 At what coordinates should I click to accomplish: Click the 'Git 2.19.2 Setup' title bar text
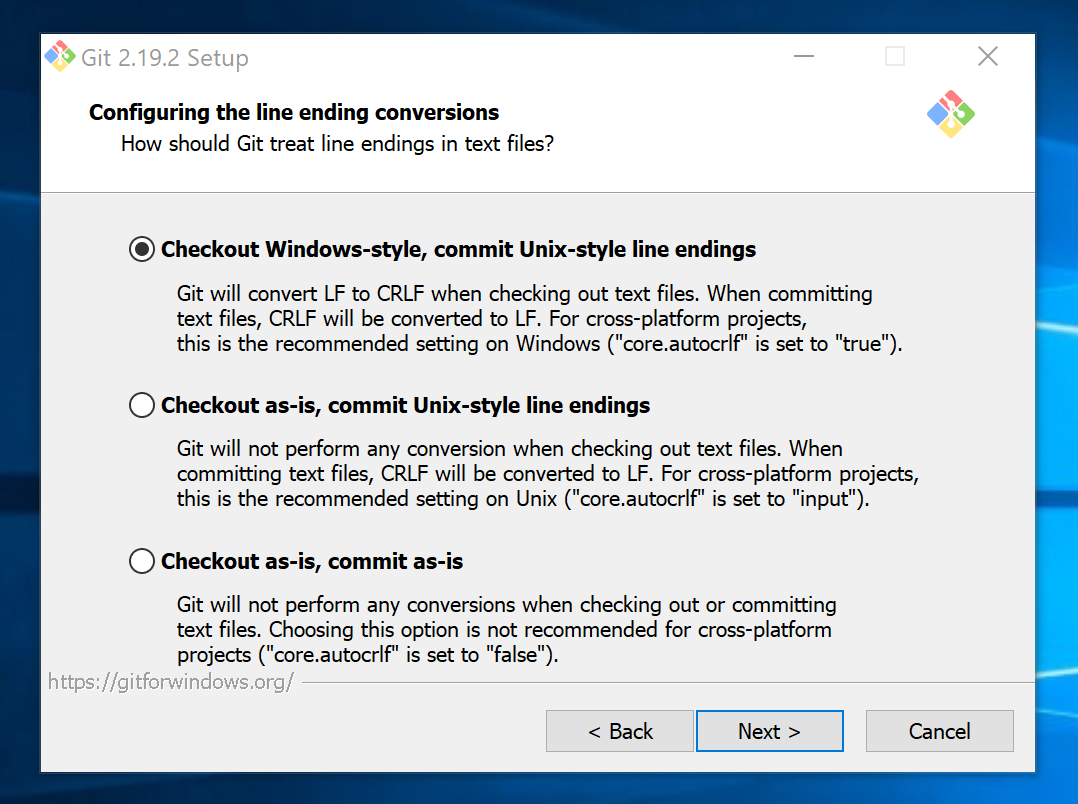point(165,58)
